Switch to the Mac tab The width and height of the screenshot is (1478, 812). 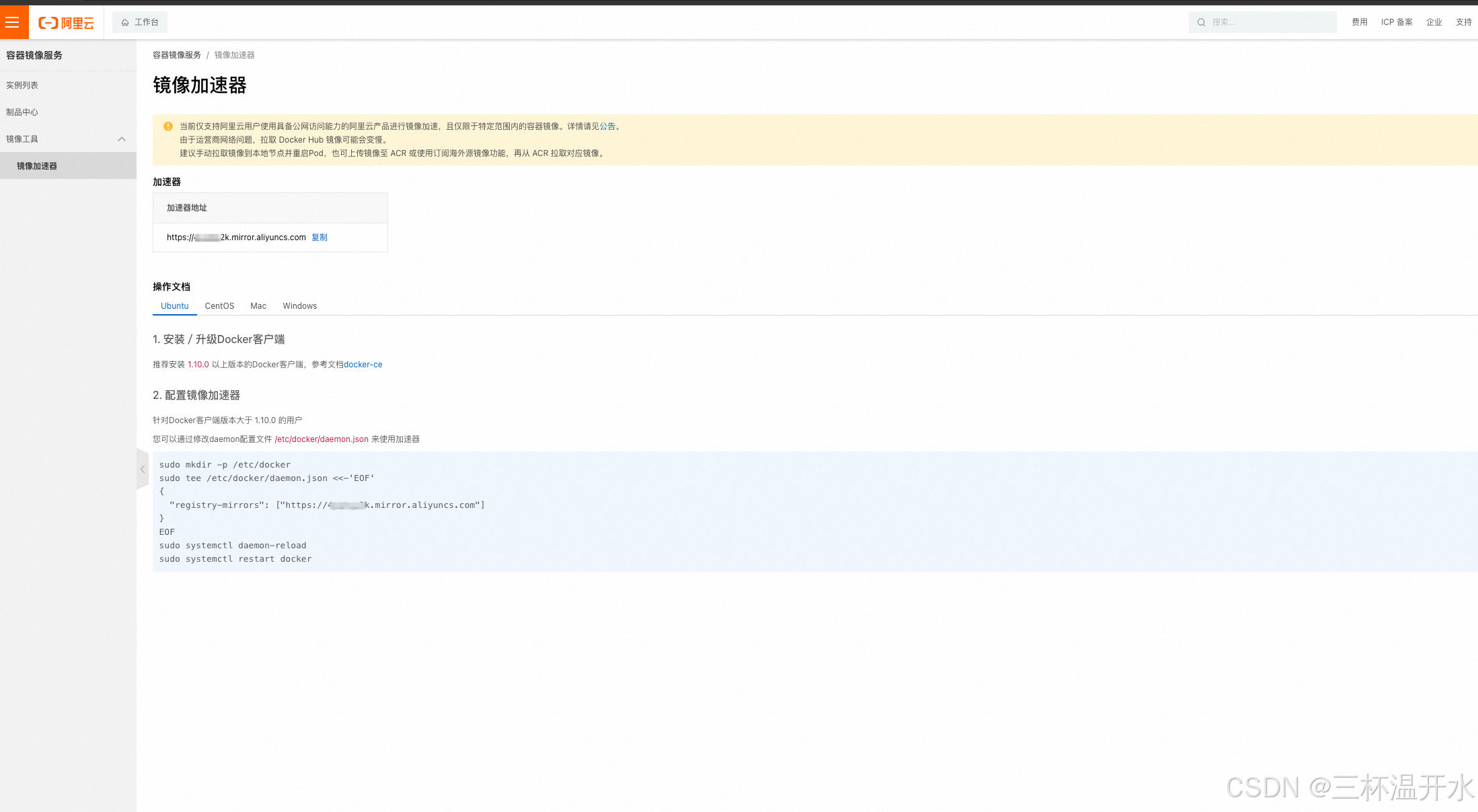[x=258, y=306]
